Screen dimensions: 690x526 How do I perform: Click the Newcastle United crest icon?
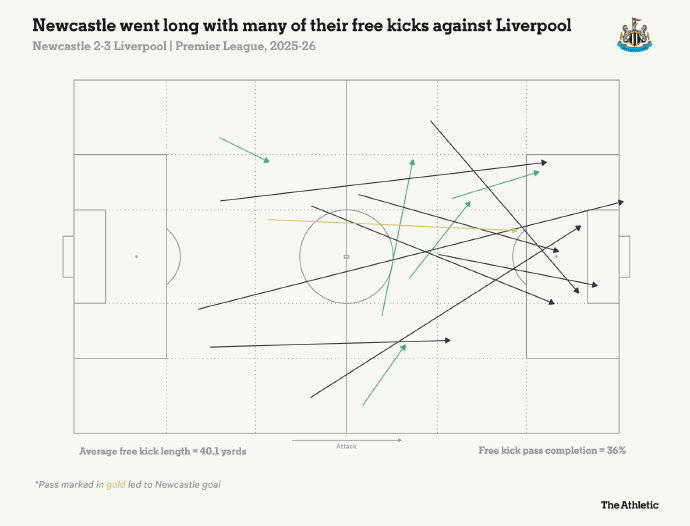(x=635, y=35)
